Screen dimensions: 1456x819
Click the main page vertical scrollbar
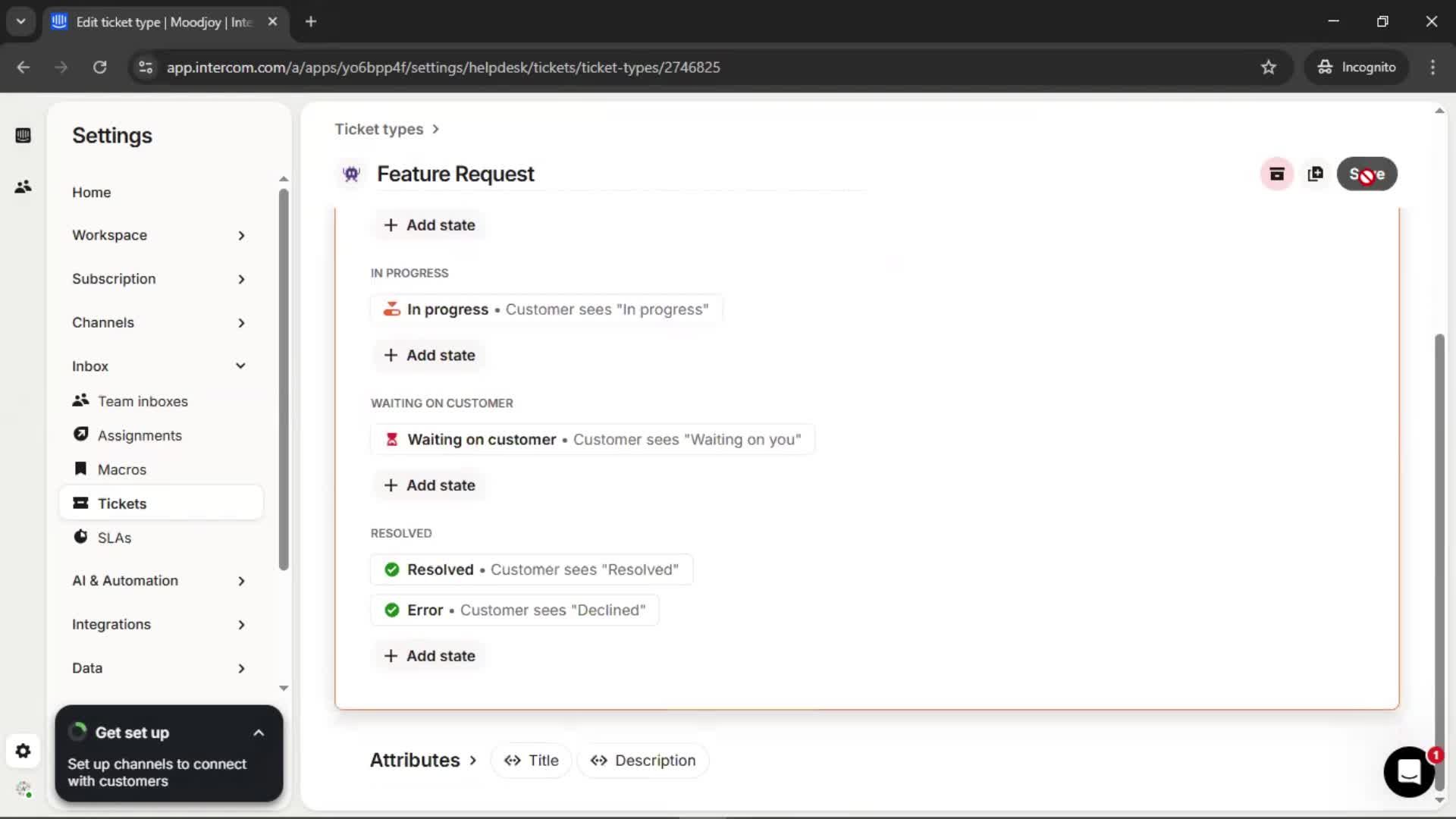(x=1439, y=561)
